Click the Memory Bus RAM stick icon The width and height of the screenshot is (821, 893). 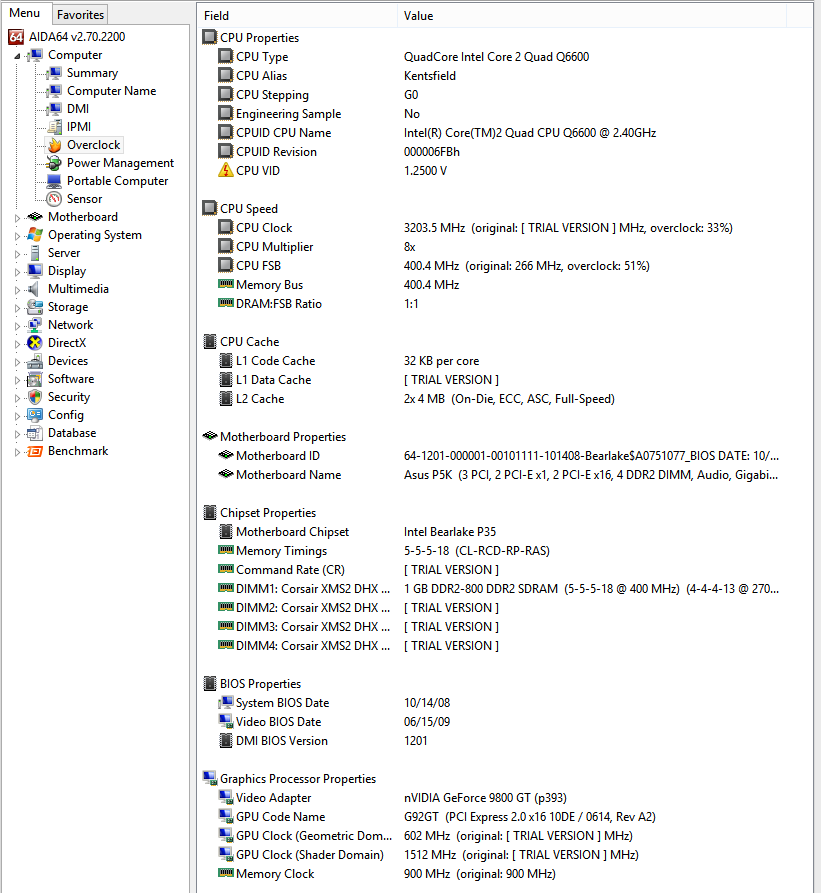pyautogui.click(x=226, y=284)
